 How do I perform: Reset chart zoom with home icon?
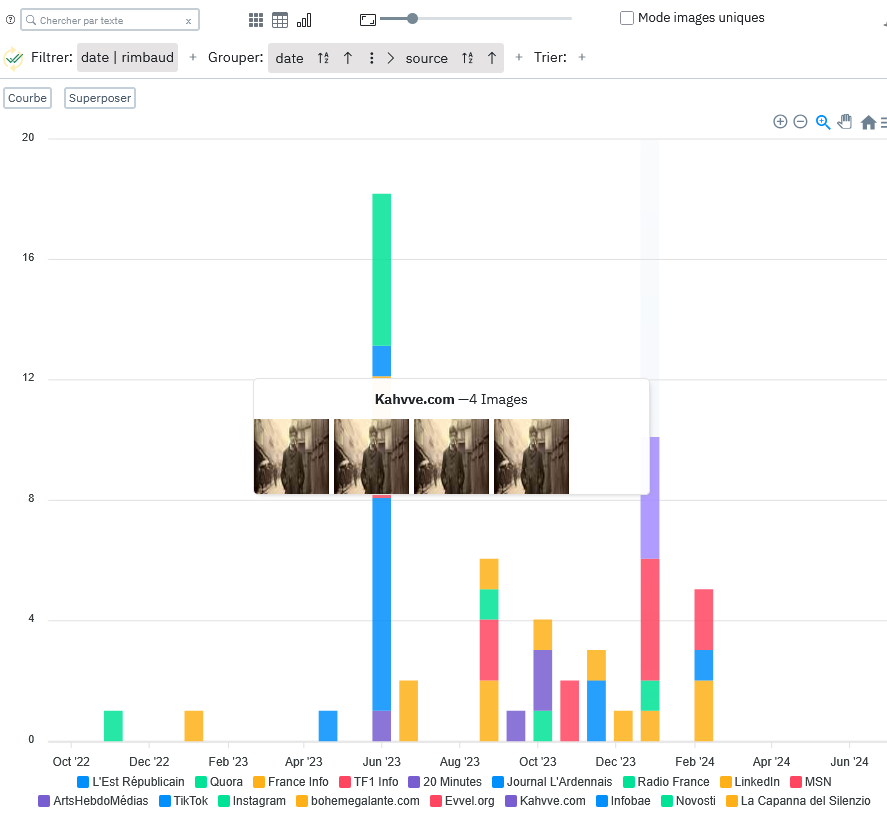coord(868,122)
